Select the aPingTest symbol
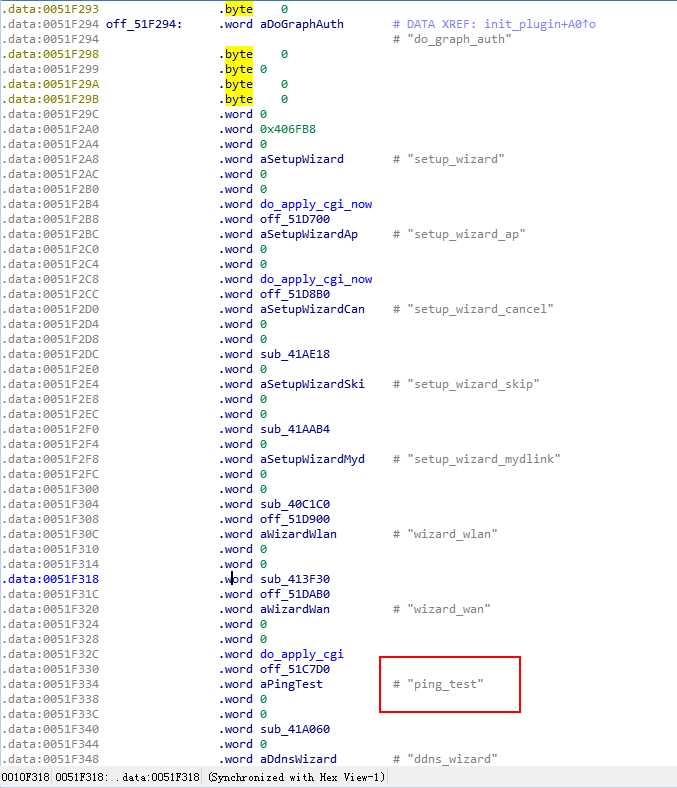This screenshot has width=677, height=788. coord(290,684)
